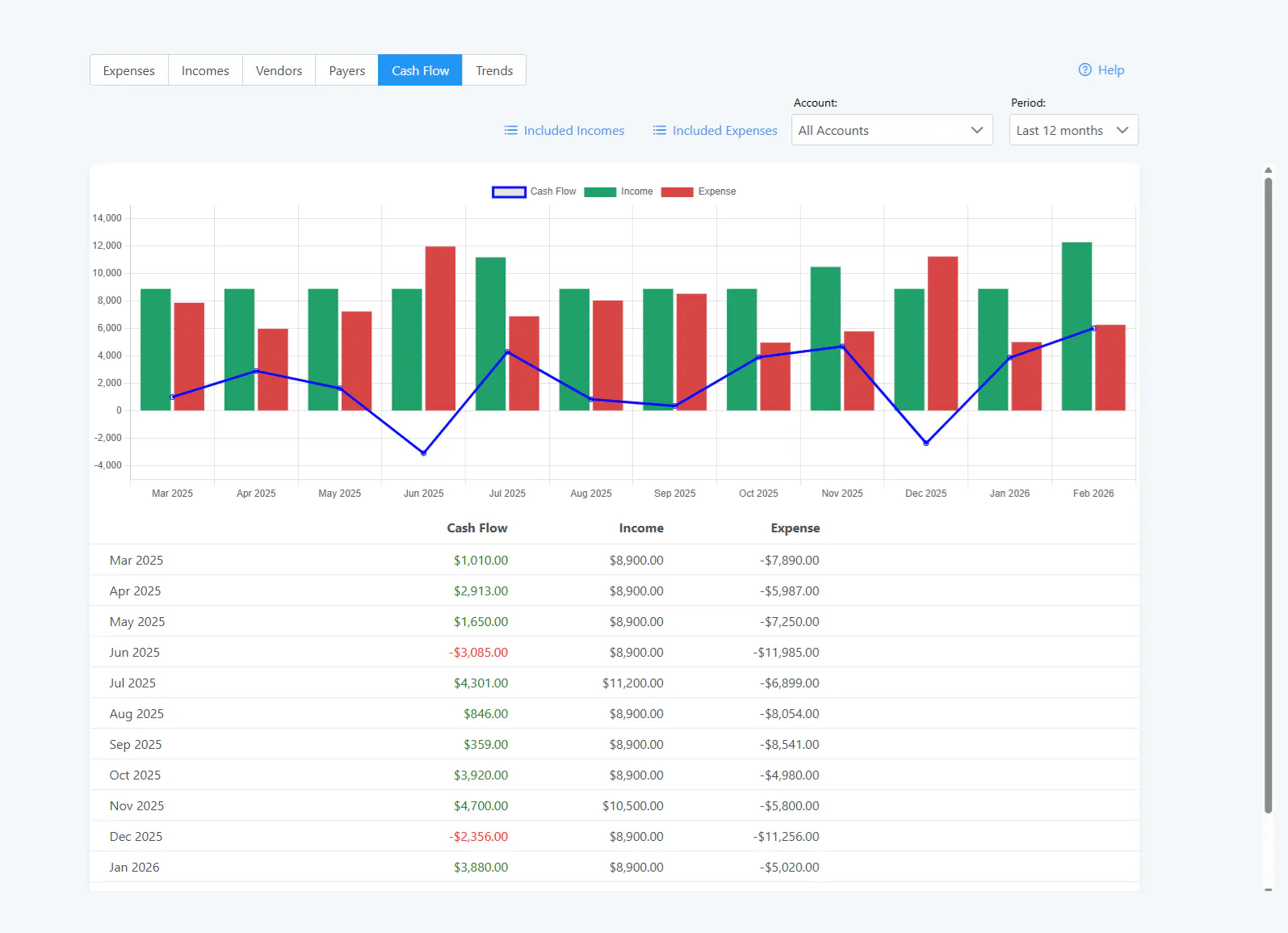Click the -$3,085.00 cash flow value
The image size is (1288, 933).
[x=478, y=652]
